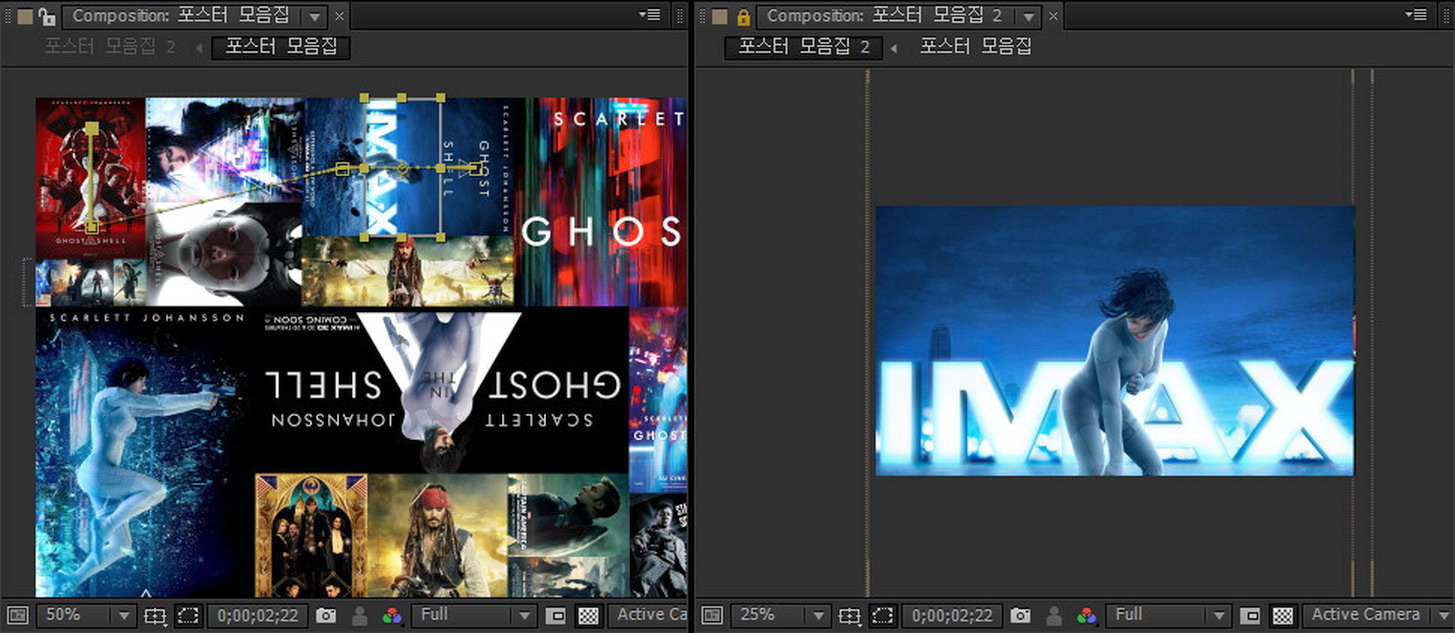The image size is (1455, 633).
Task: Toggle mask and shape path visibility left panel
Action: click(187, 616)
